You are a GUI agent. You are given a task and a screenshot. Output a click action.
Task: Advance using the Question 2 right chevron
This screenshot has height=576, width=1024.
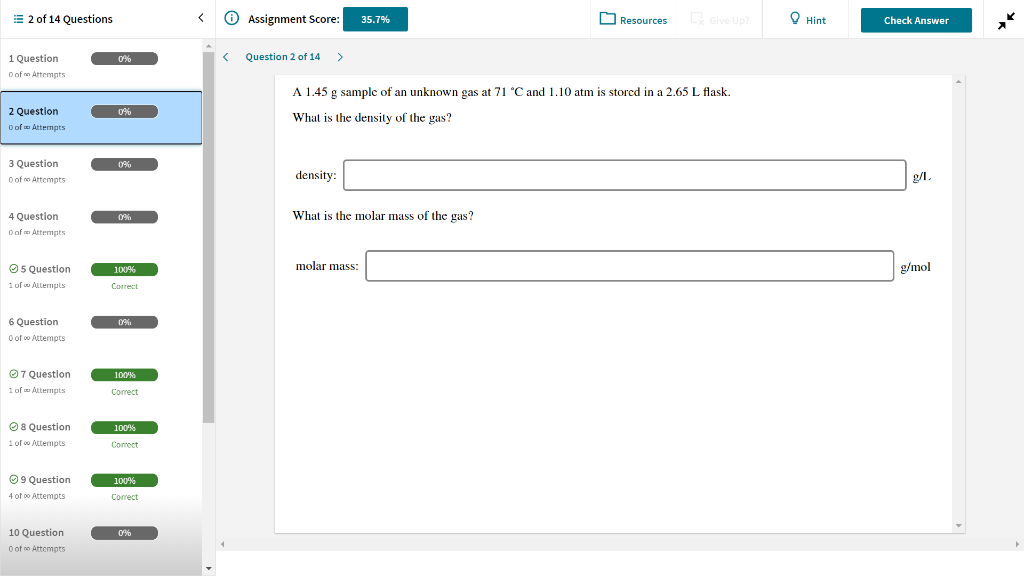coord(340,58)
